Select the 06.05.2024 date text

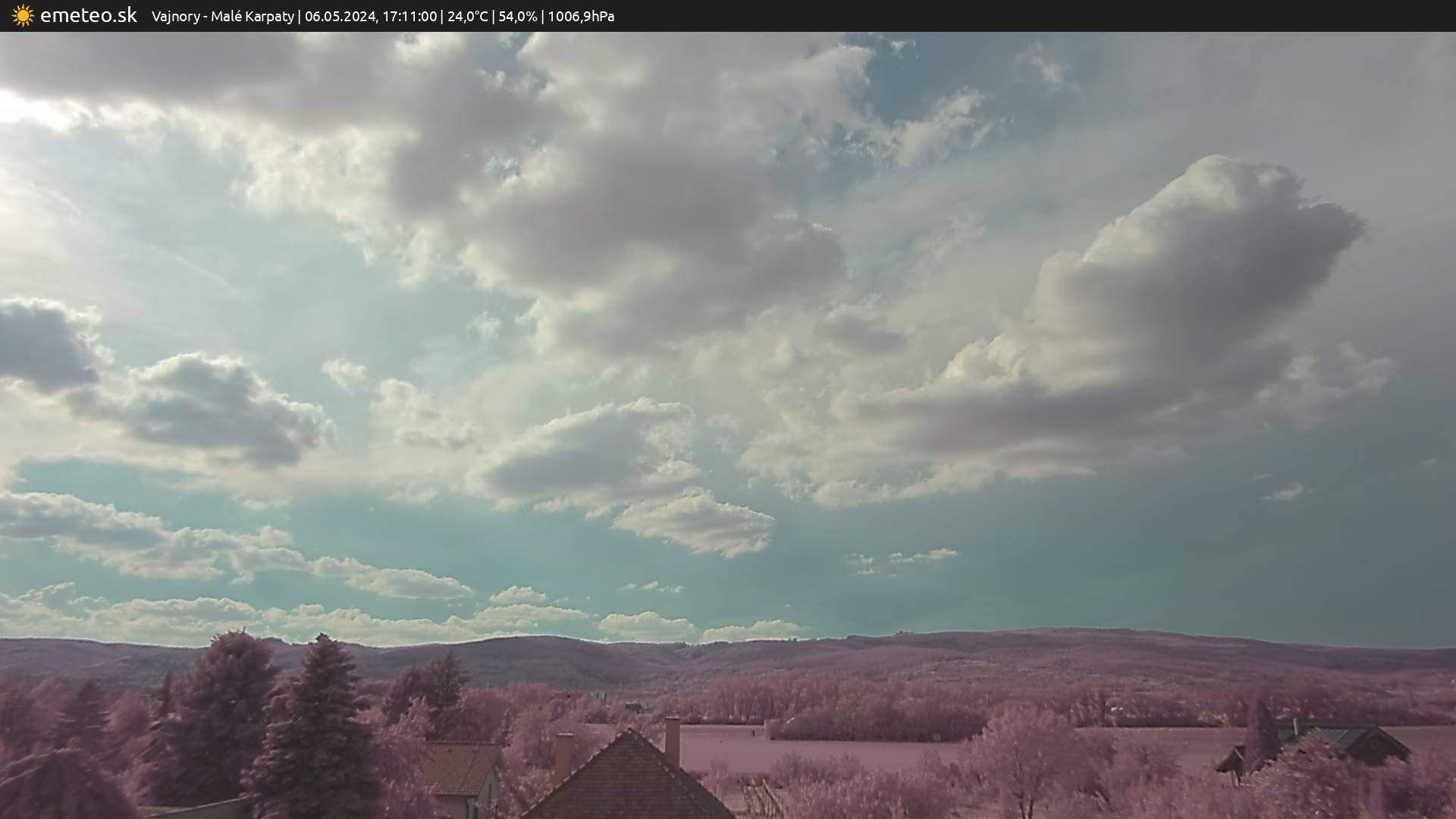click(340, 16)
